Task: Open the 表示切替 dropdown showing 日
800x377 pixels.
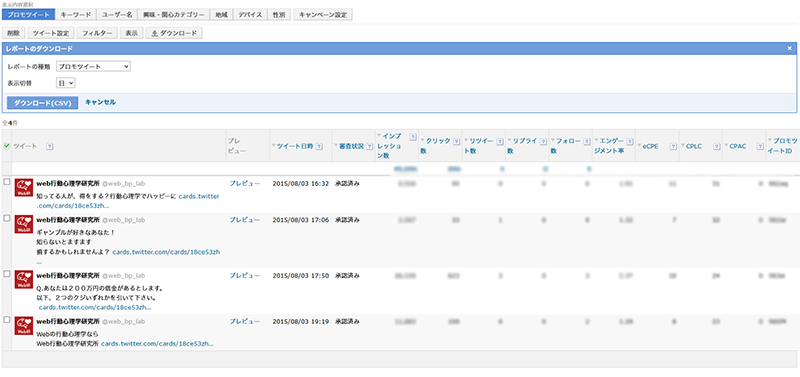Action: click(x=65, y=82)
